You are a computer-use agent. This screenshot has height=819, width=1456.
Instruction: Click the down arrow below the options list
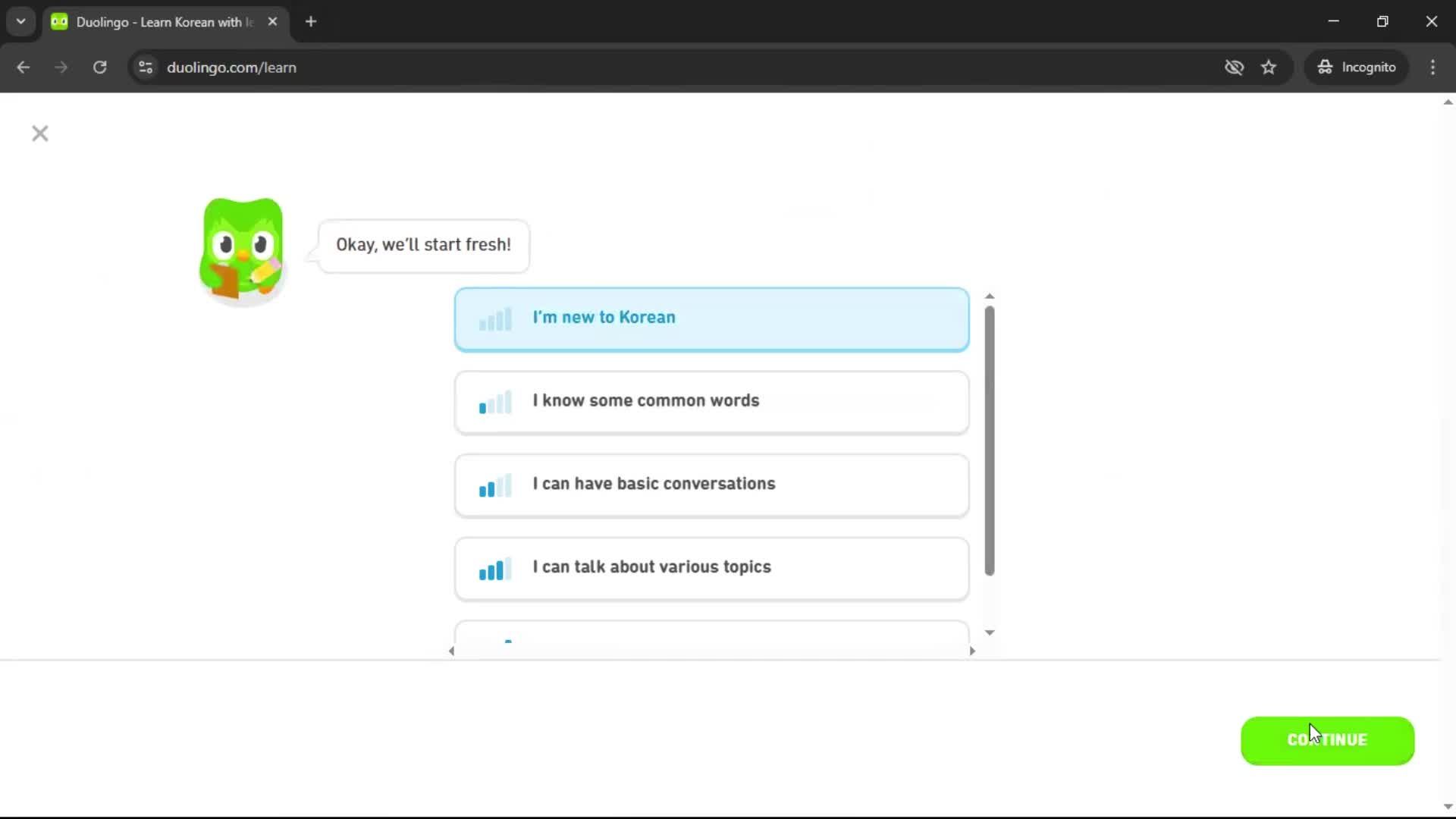(990, 632)
